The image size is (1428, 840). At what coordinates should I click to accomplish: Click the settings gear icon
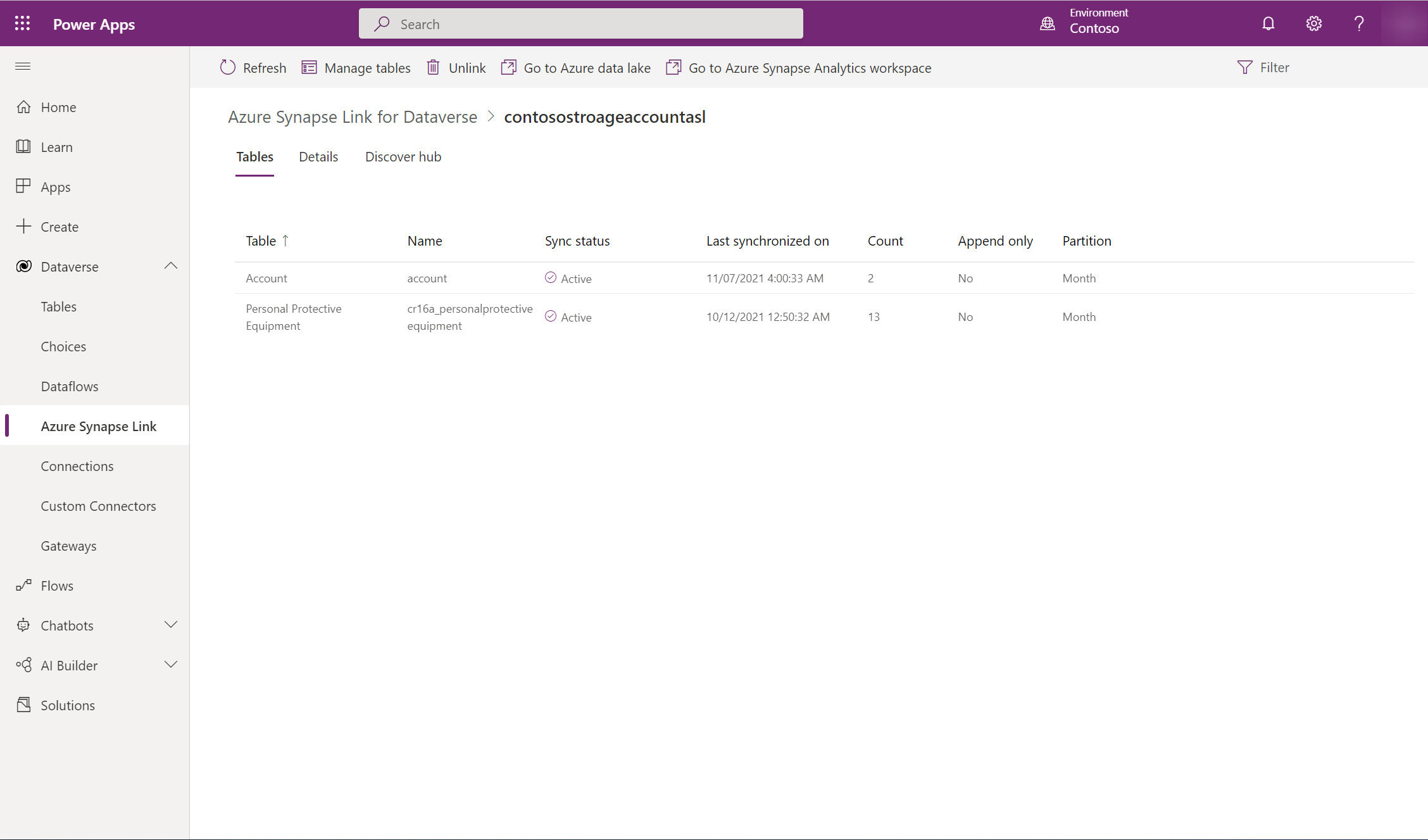(1313, 23)
